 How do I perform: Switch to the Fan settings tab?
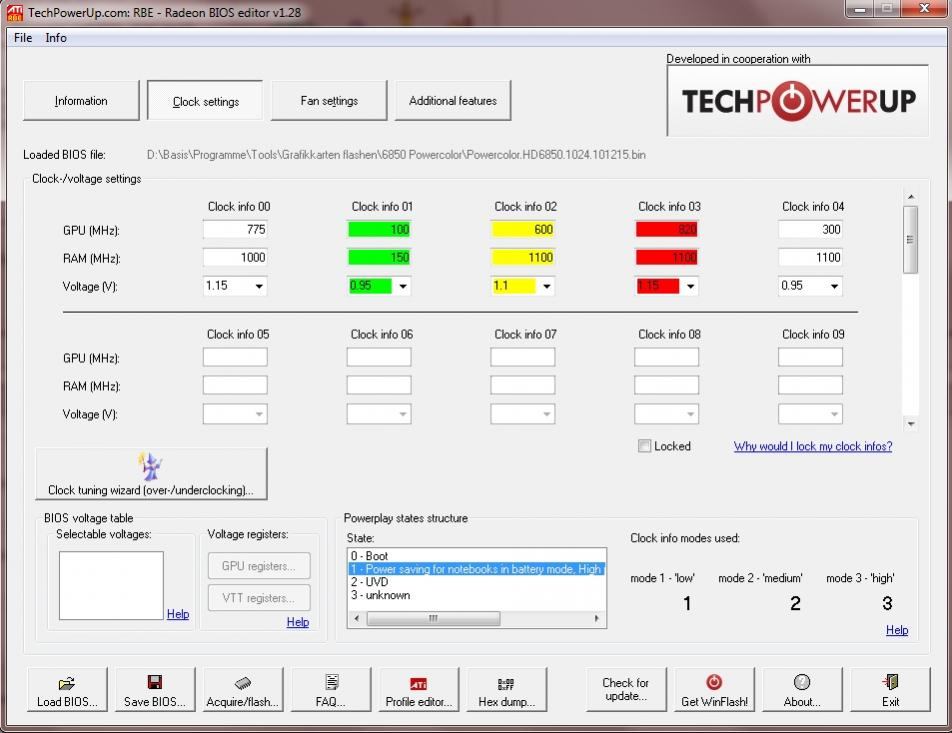[x=329, y=101]
